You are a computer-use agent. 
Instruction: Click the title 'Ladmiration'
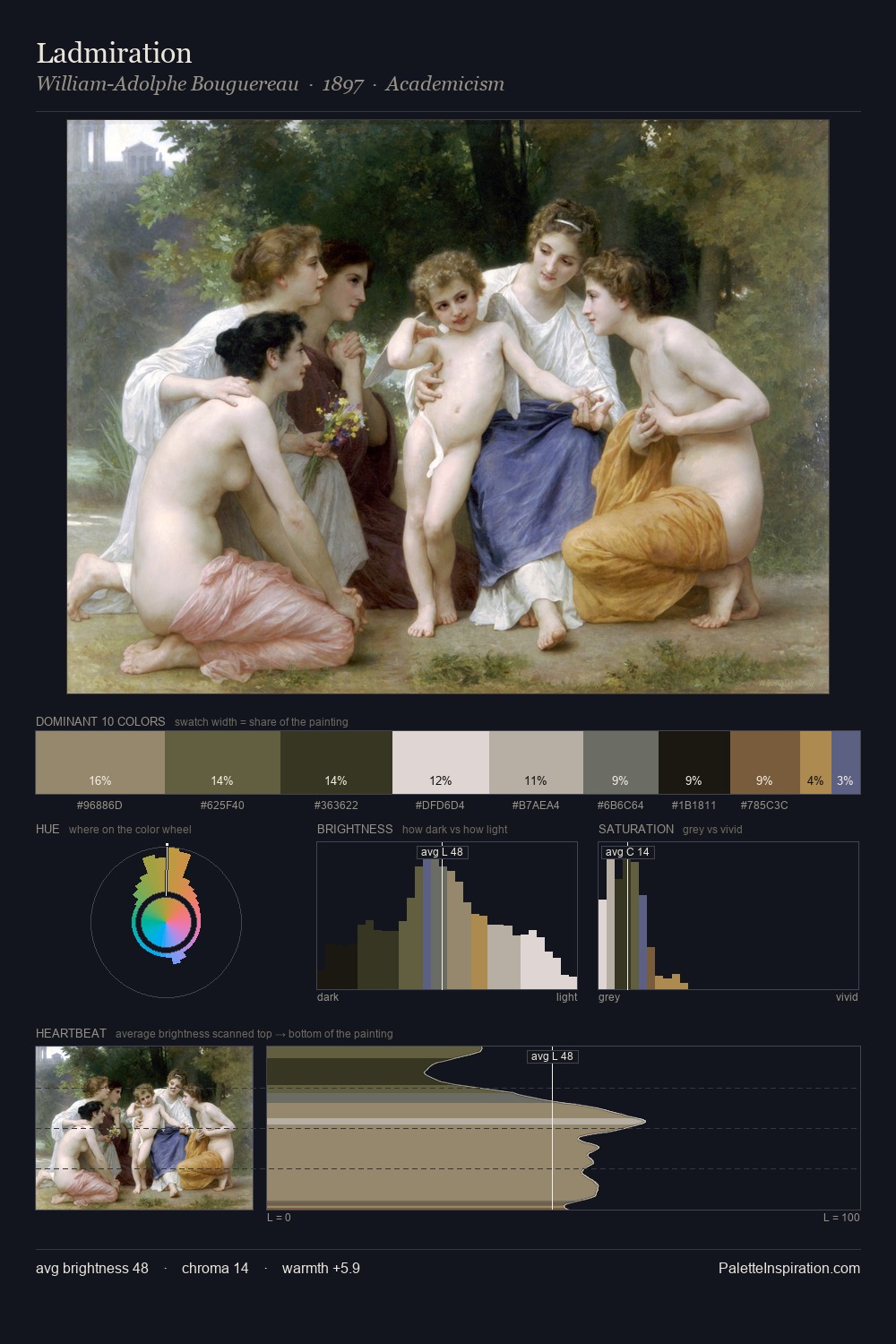[114, 53]
